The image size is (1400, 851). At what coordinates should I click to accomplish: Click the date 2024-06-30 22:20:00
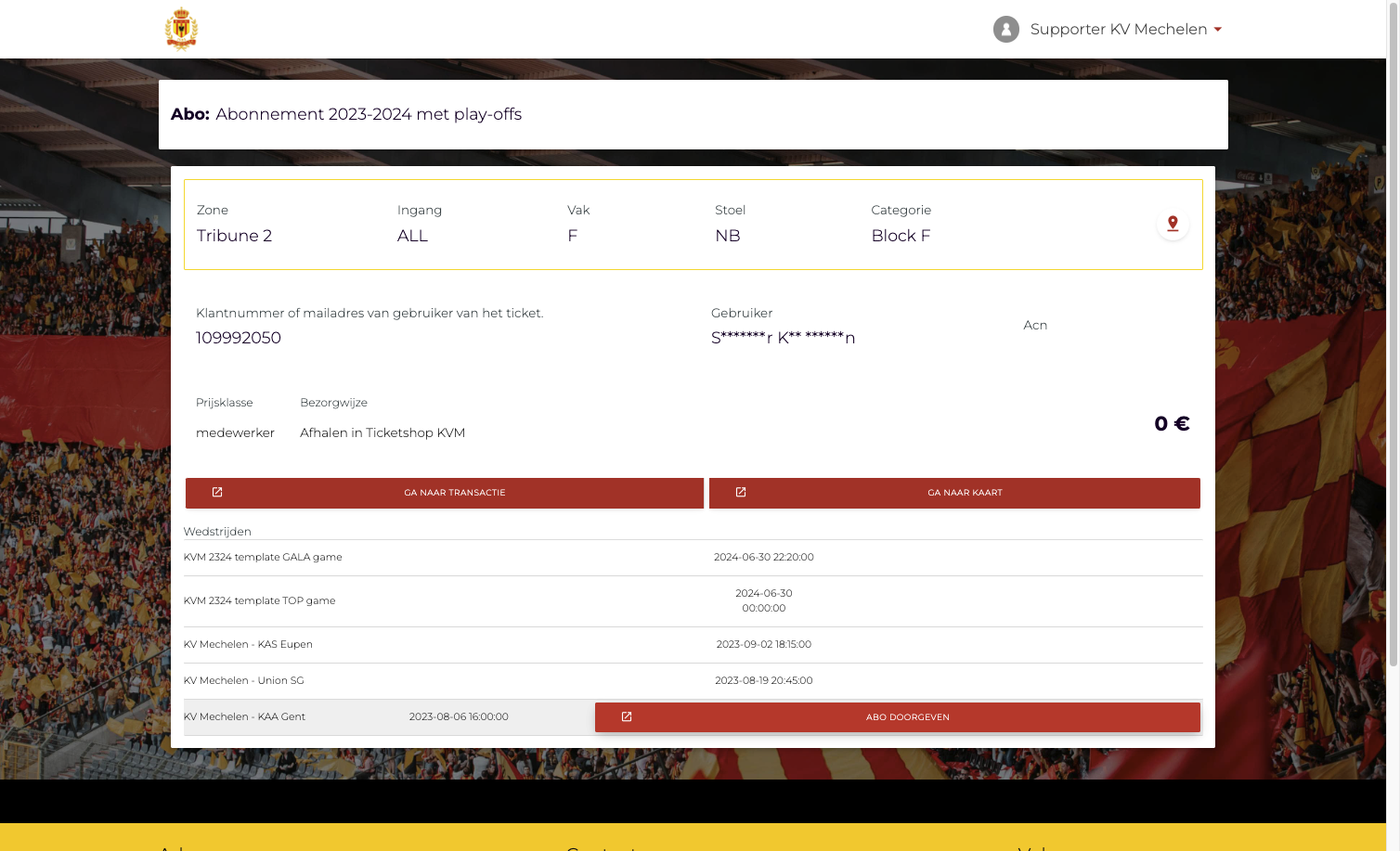coord(764,558)
